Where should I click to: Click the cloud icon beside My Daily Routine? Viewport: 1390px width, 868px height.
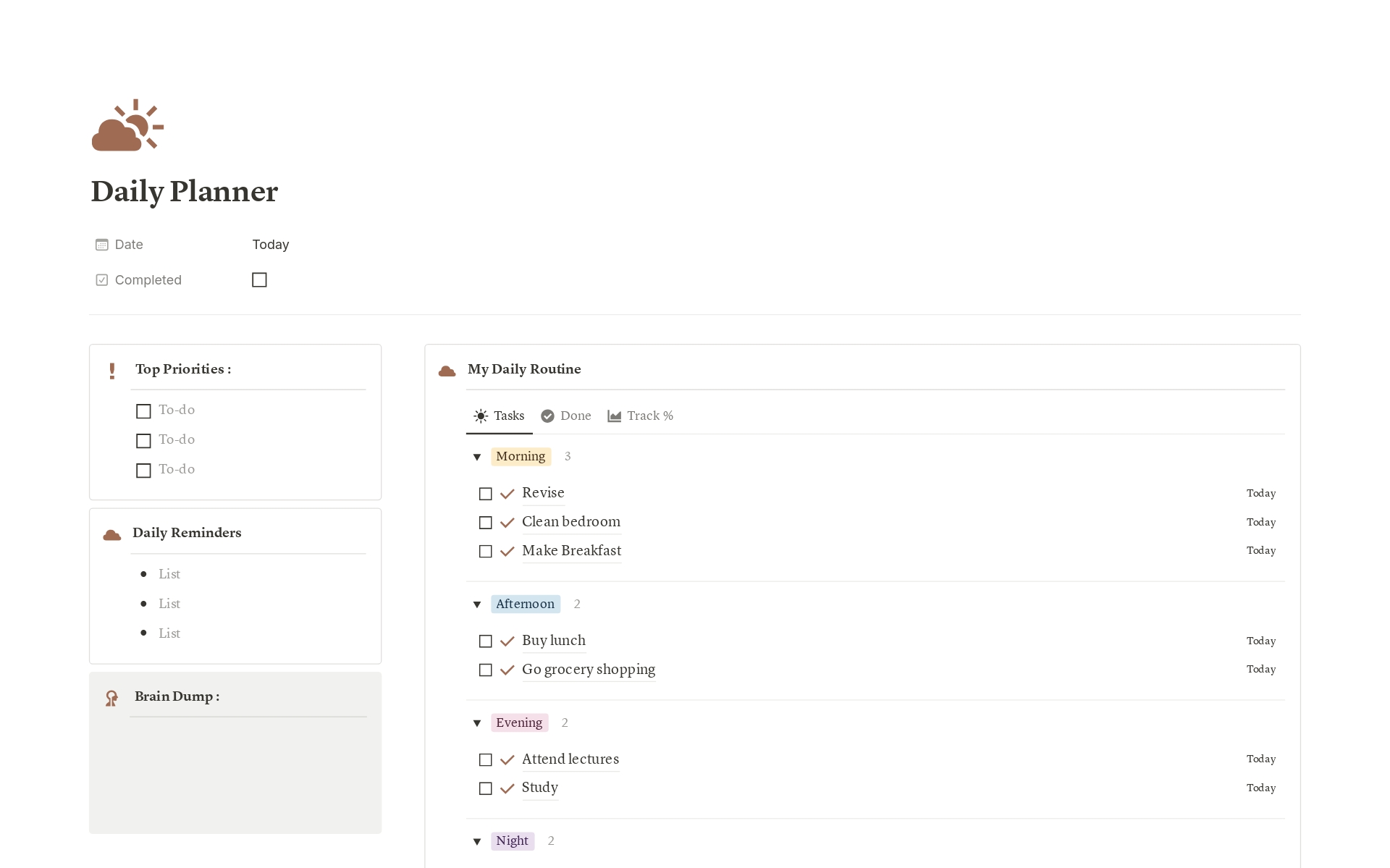click(x=447, y=370)
